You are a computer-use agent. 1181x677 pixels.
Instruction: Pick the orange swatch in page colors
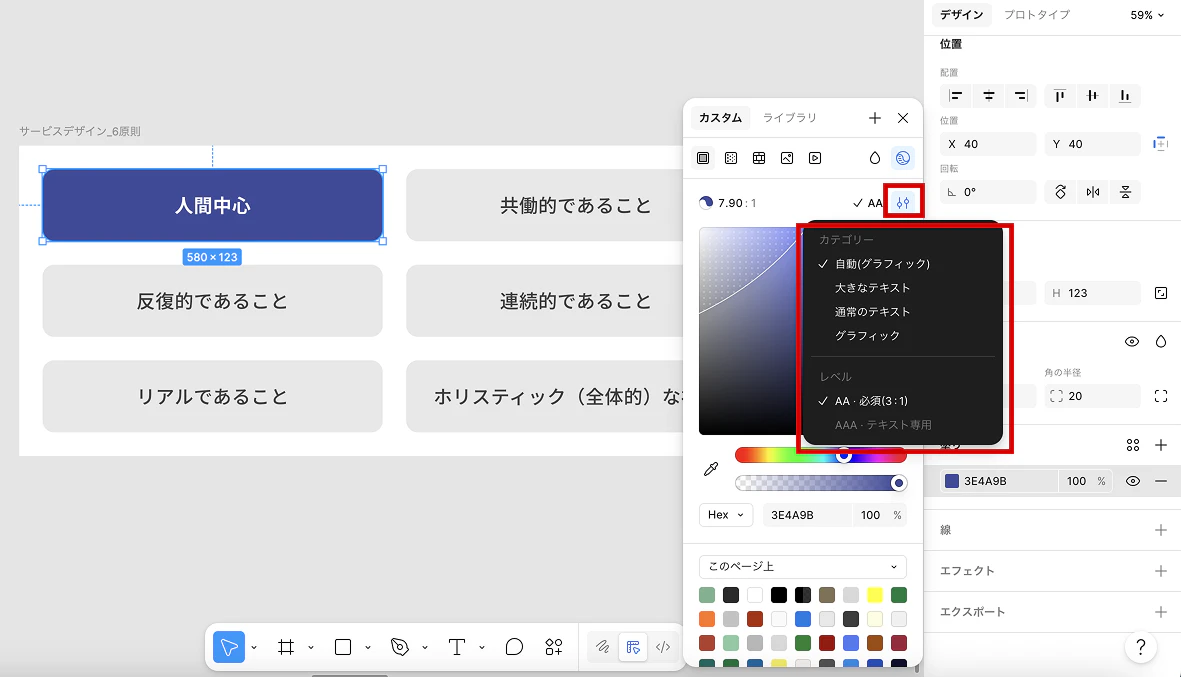coord(706,619)
